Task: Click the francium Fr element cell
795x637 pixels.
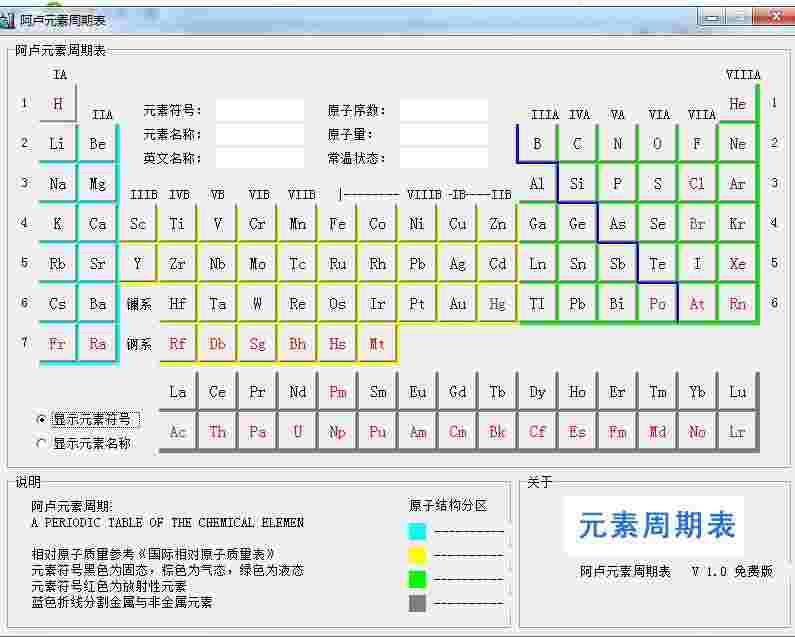Action: pyautogui.click(x=58, y=344)
